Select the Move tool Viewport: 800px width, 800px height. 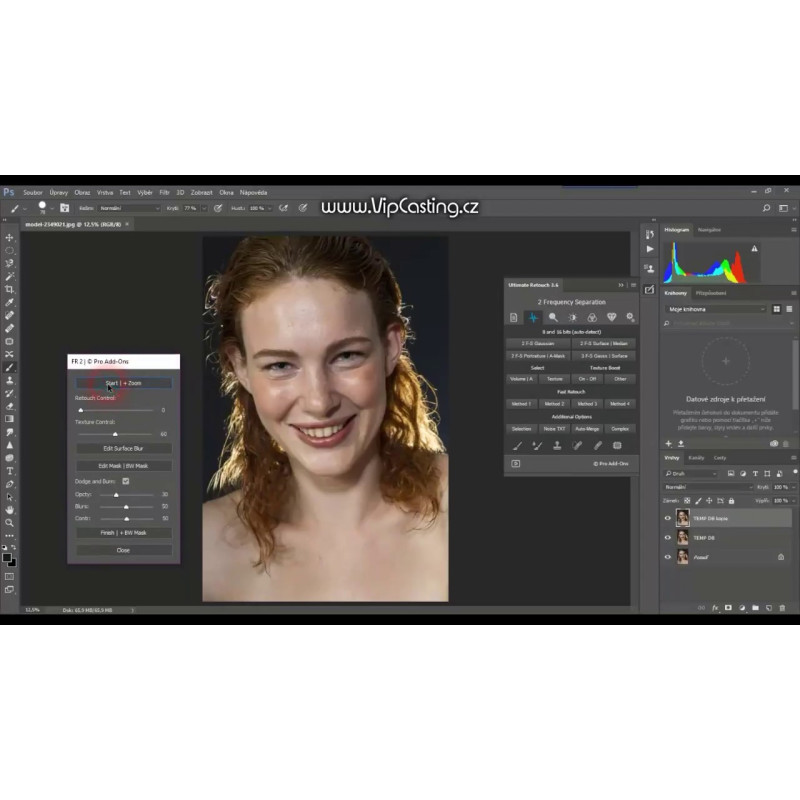10,237
